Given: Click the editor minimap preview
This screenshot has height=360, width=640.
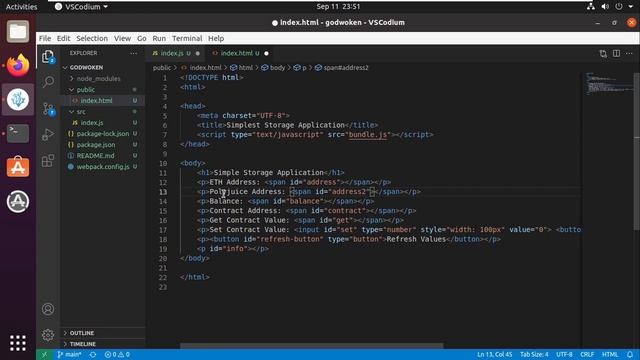Looking at the screenshot, I should click(x=609, y=84).
